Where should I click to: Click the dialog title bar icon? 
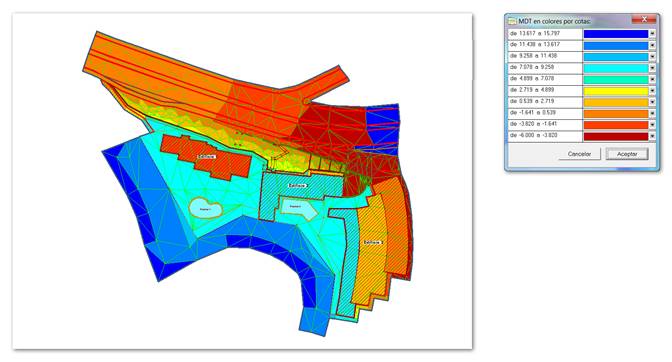(x=512, y=21)
